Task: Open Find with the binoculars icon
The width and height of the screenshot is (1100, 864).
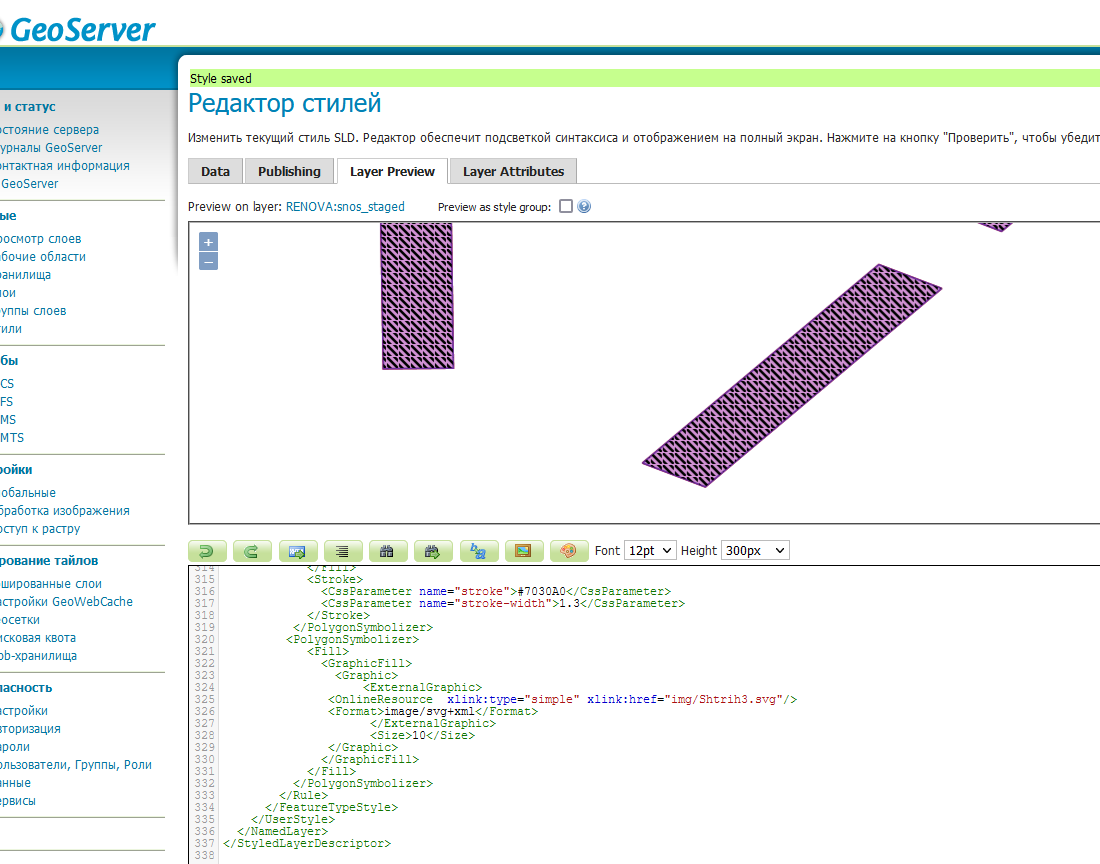Action: coord(387,551)
